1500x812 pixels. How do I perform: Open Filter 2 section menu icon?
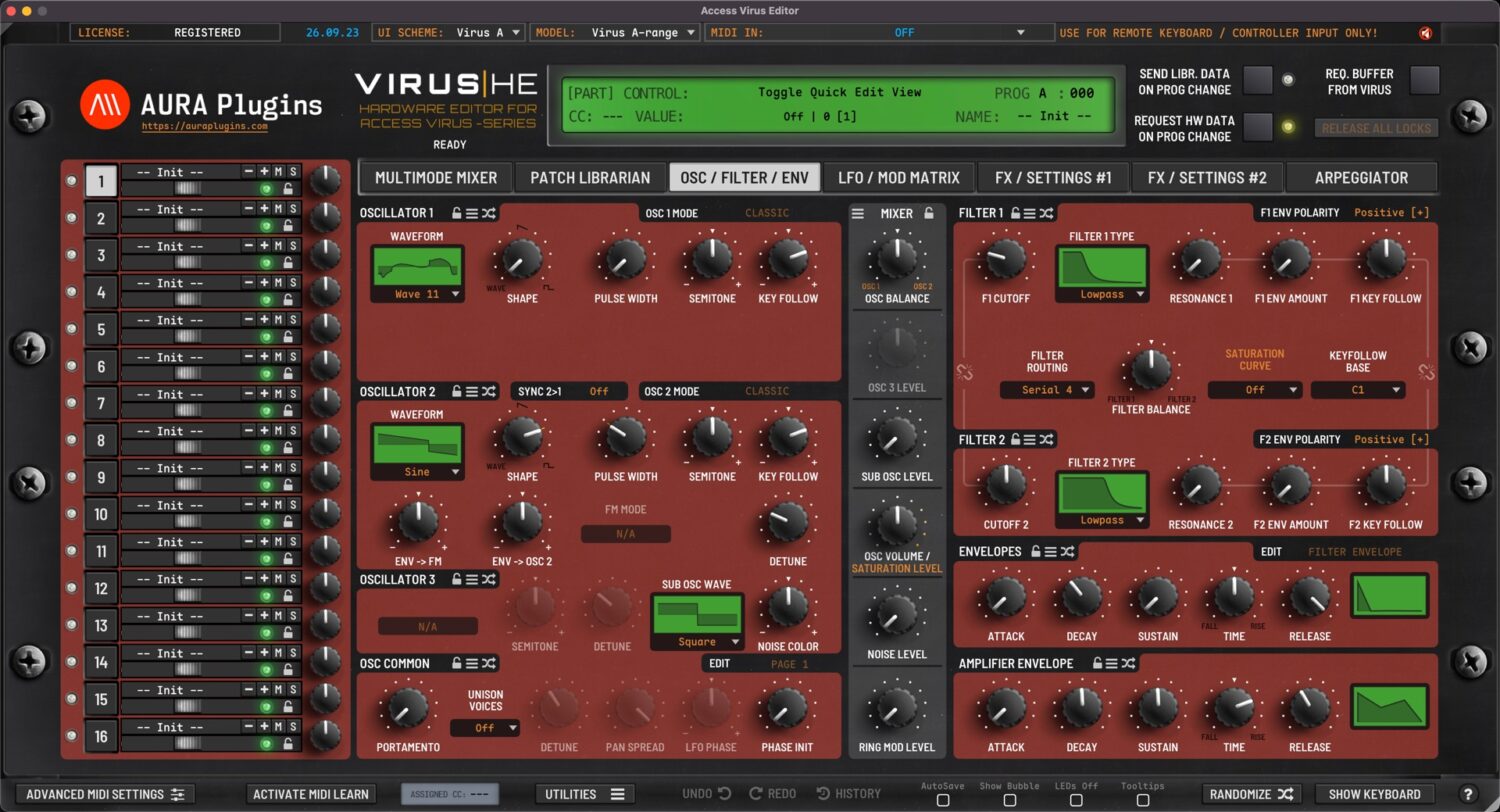click(x=1030, y=439)
